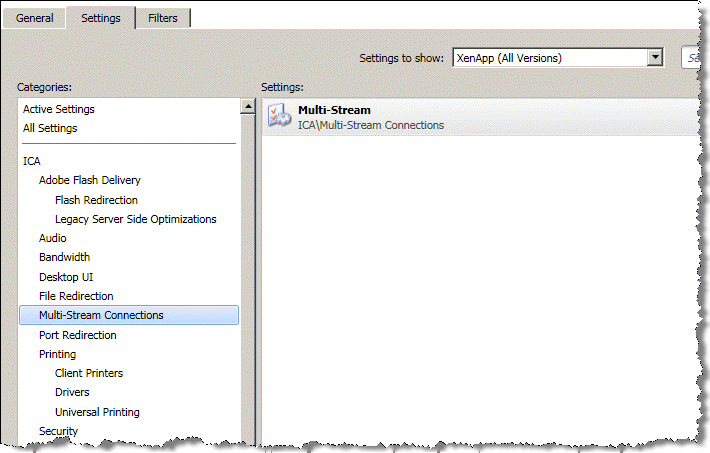Select the Settings tab
This screenshot has width=710, height=453.
click(x=101, y=19)
